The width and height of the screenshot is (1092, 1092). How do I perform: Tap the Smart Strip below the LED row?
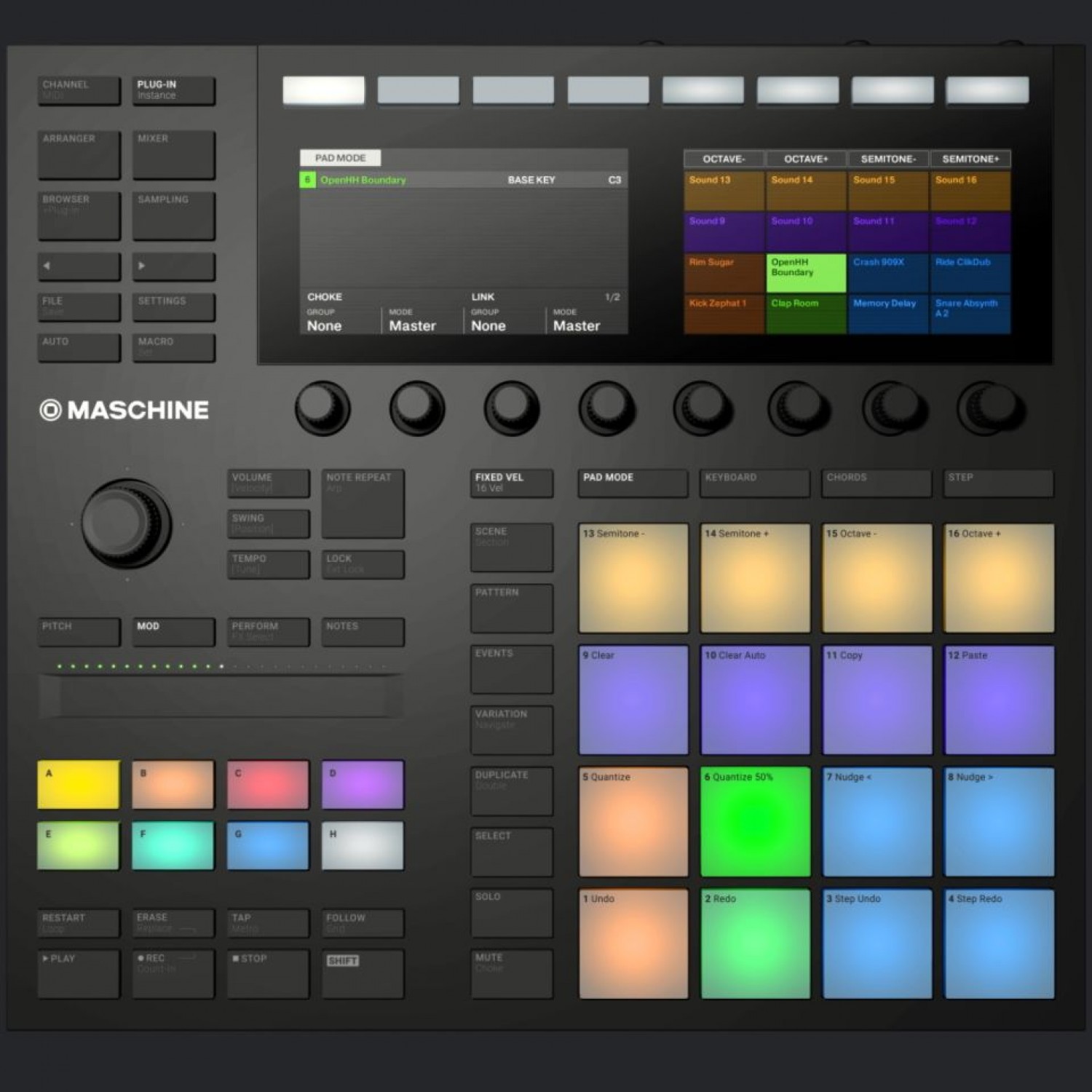tap(222, 695)
